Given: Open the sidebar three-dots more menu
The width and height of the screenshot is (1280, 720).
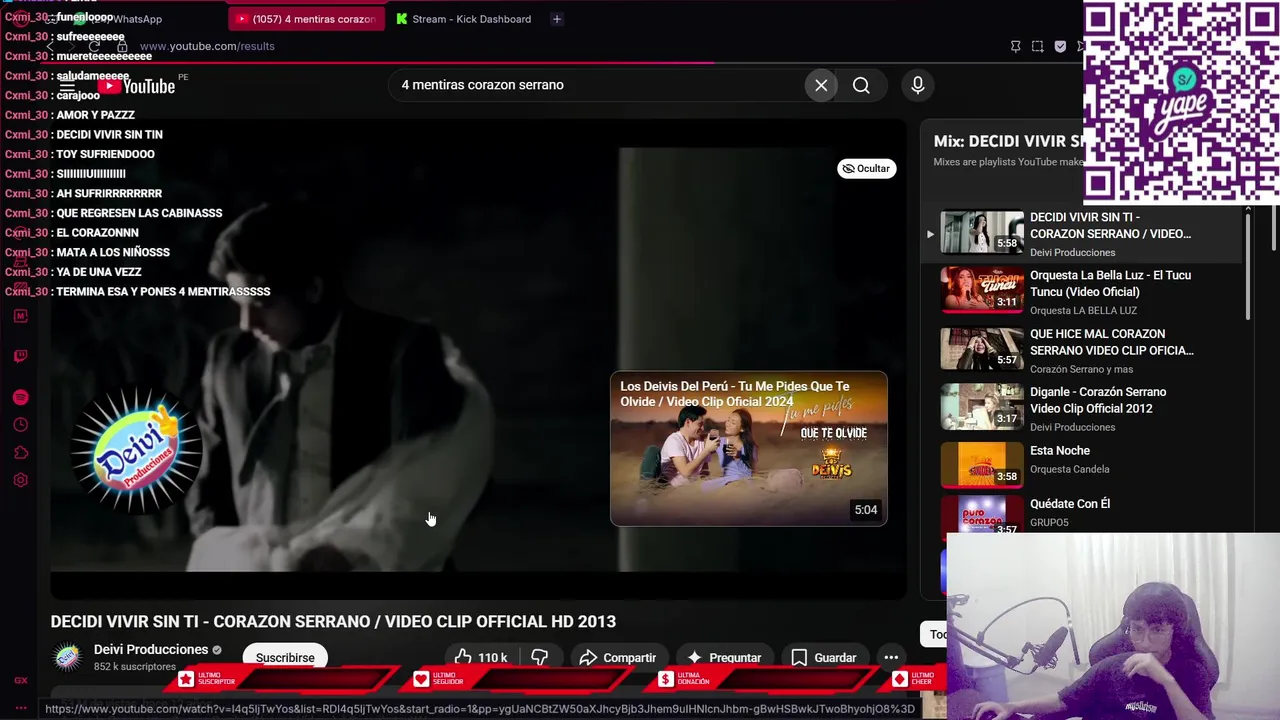Looking at the screenshot, I should pyautogui.click(x=20, y=707).
